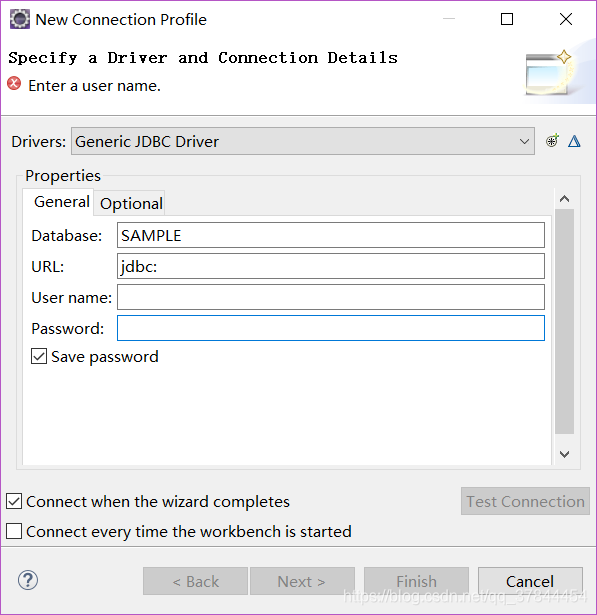Viewport: 597px width, 615px height.
Task: Click the "Enter a user name." message text
Action: (94, 86)
